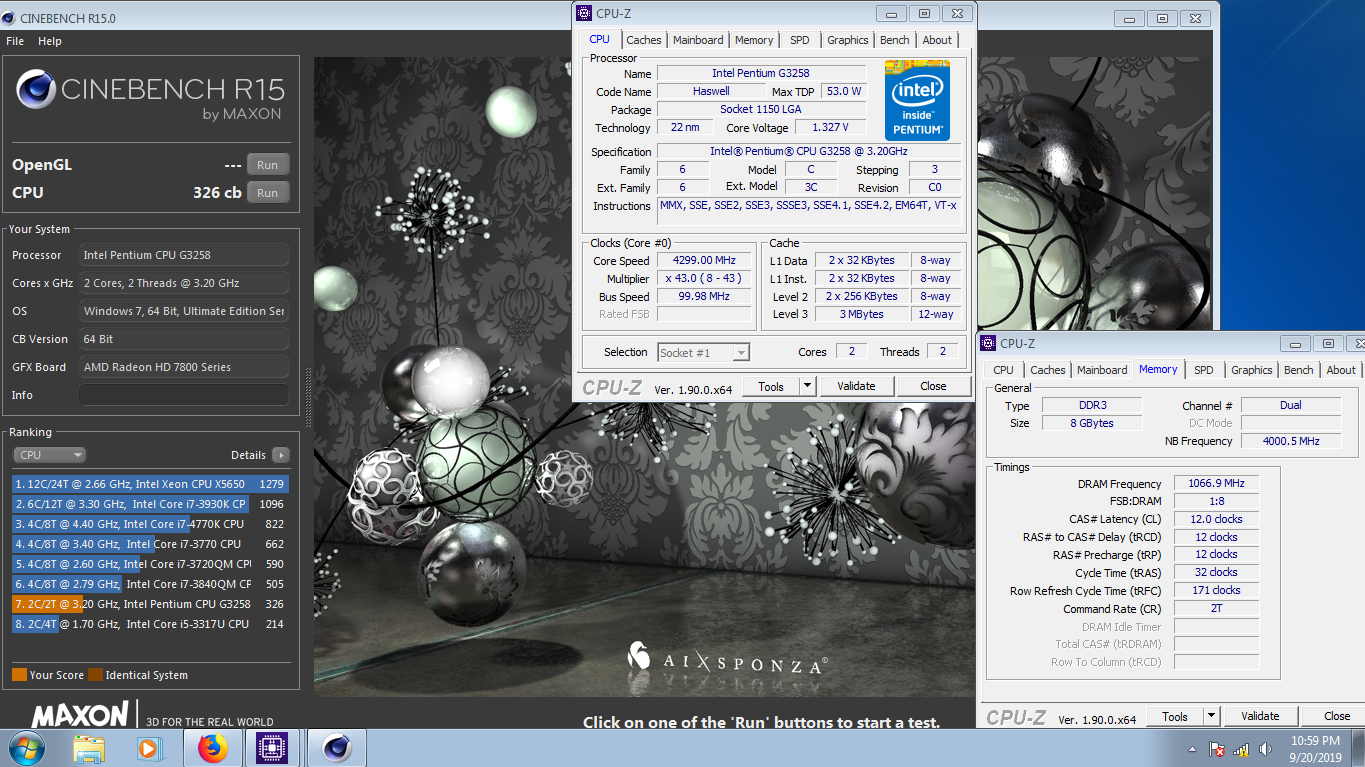Click GFX Board field AMD Radeon HD 7800
This screenshot has height=767, width=1365.
[x=184, y=367]
